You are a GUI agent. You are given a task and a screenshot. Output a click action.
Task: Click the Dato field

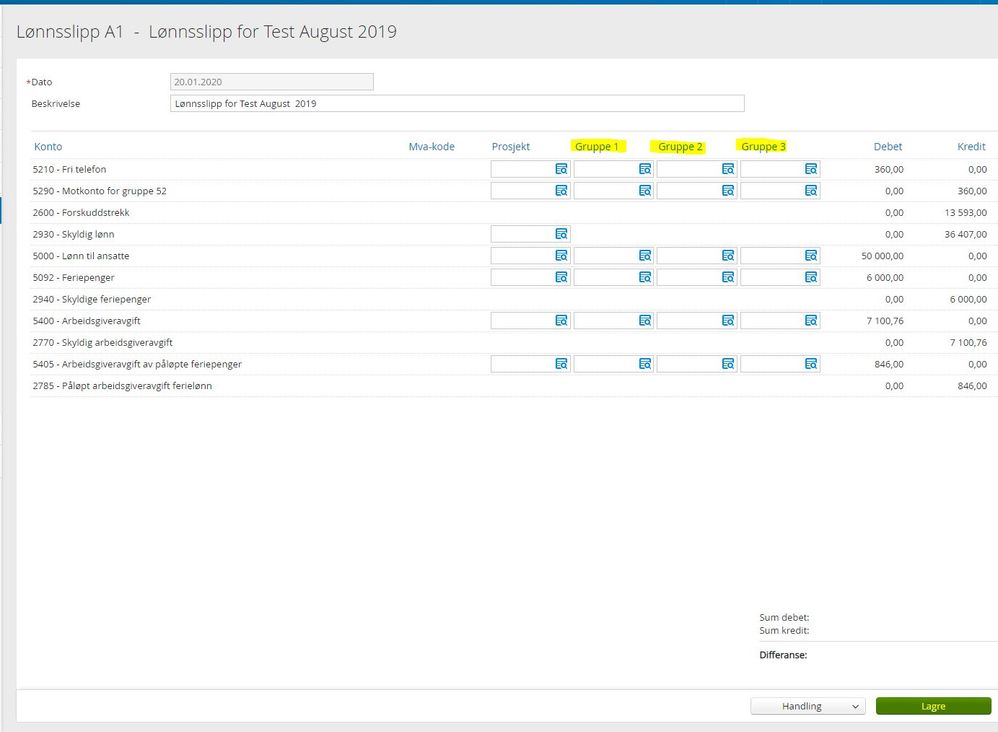click(272, 82)
